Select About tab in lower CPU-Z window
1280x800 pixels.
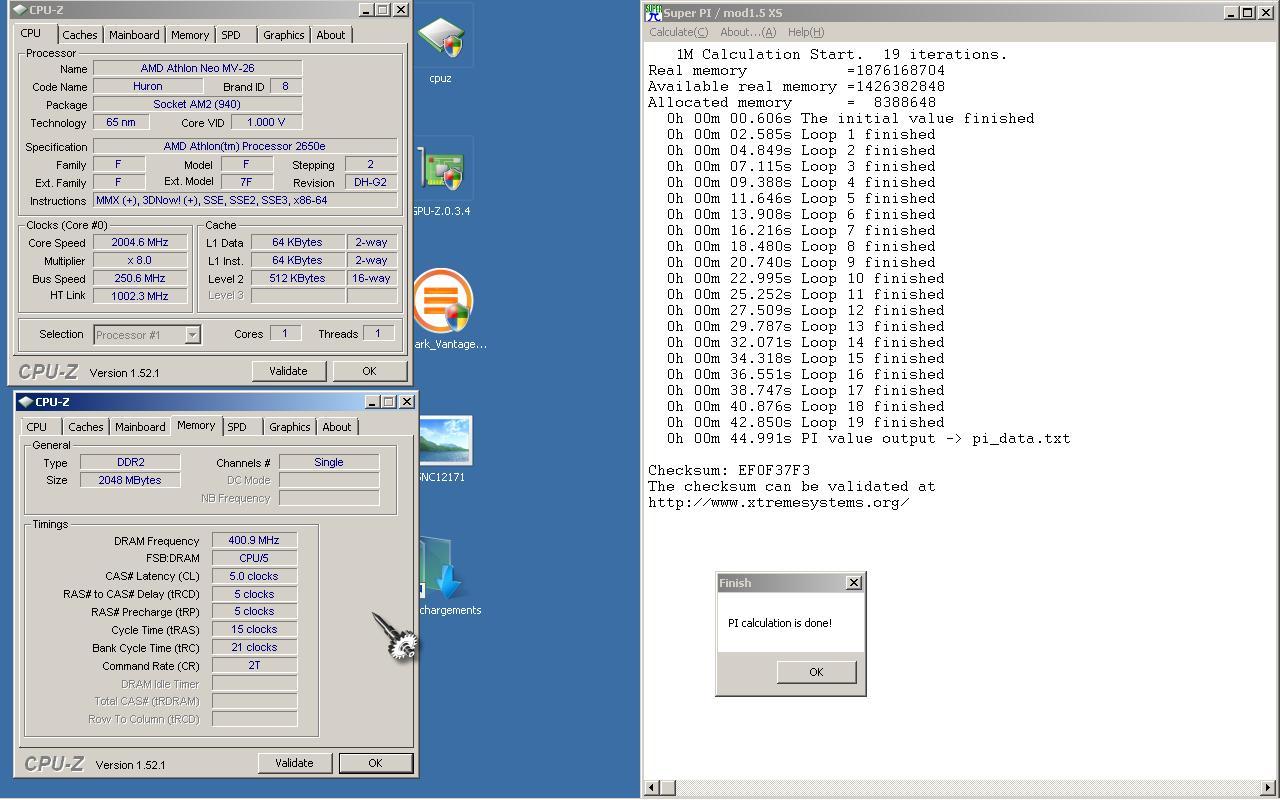[x=337, y=427]
